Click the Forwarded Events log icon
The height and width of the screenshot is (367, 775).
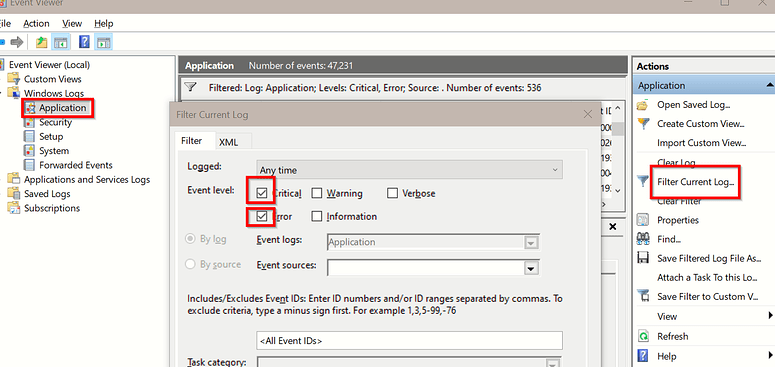(30, 165)
